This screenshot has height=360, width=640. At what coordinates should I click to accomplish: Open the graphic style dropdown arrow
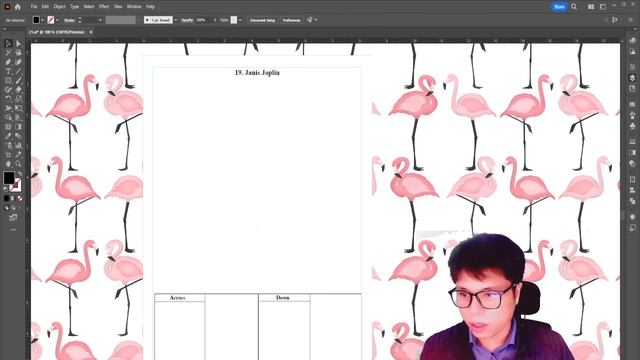click(x=240, y=20)
